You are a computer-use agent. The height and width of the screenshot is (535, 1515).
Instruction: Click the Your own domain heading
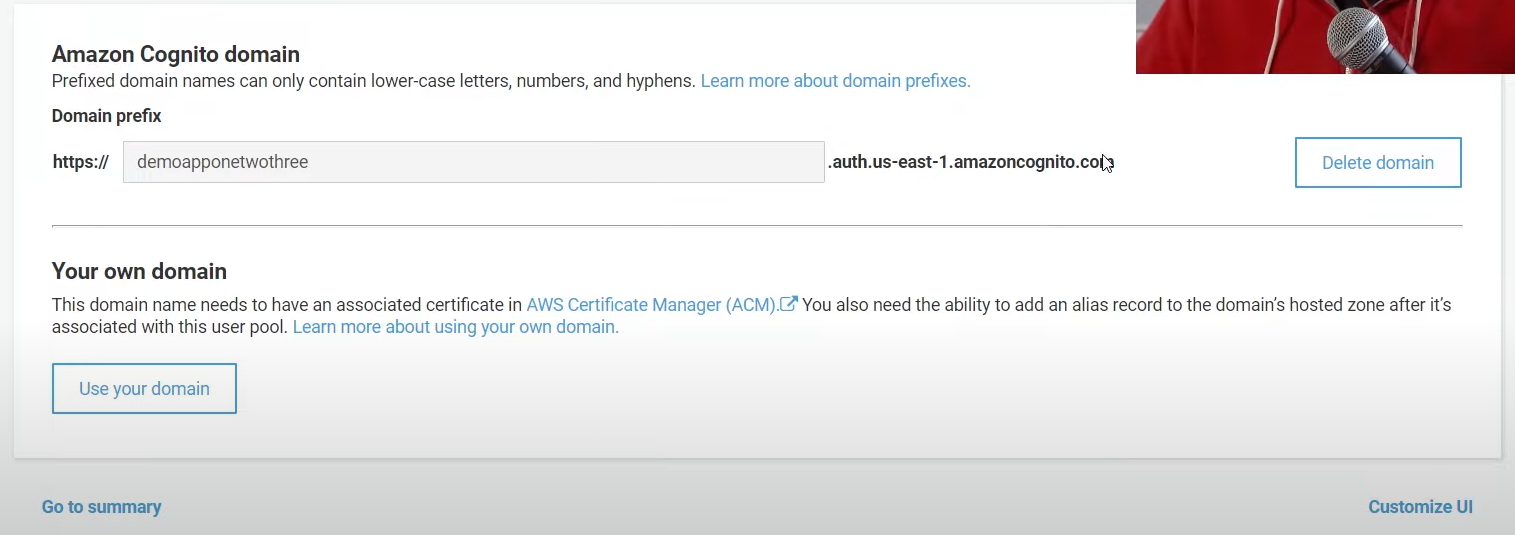[139, 271]
